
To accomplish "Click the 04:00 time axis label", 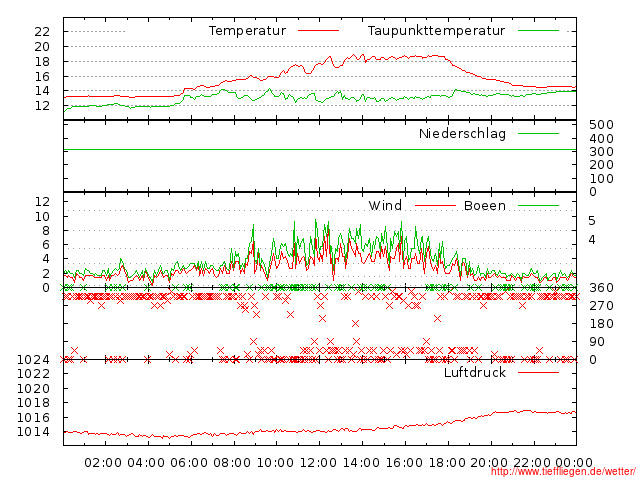I will click(x=146, y=463).
